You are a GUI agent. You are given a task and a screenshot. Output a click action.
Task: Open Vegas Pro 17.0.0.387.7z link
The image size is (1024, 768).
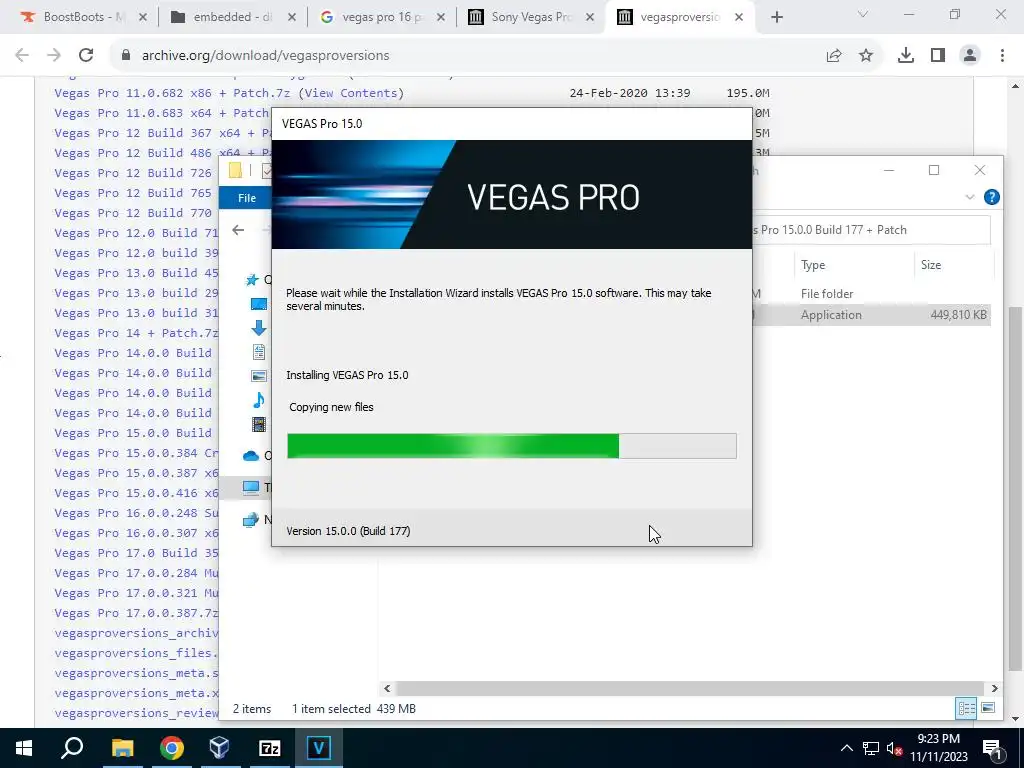click(136, 613)
